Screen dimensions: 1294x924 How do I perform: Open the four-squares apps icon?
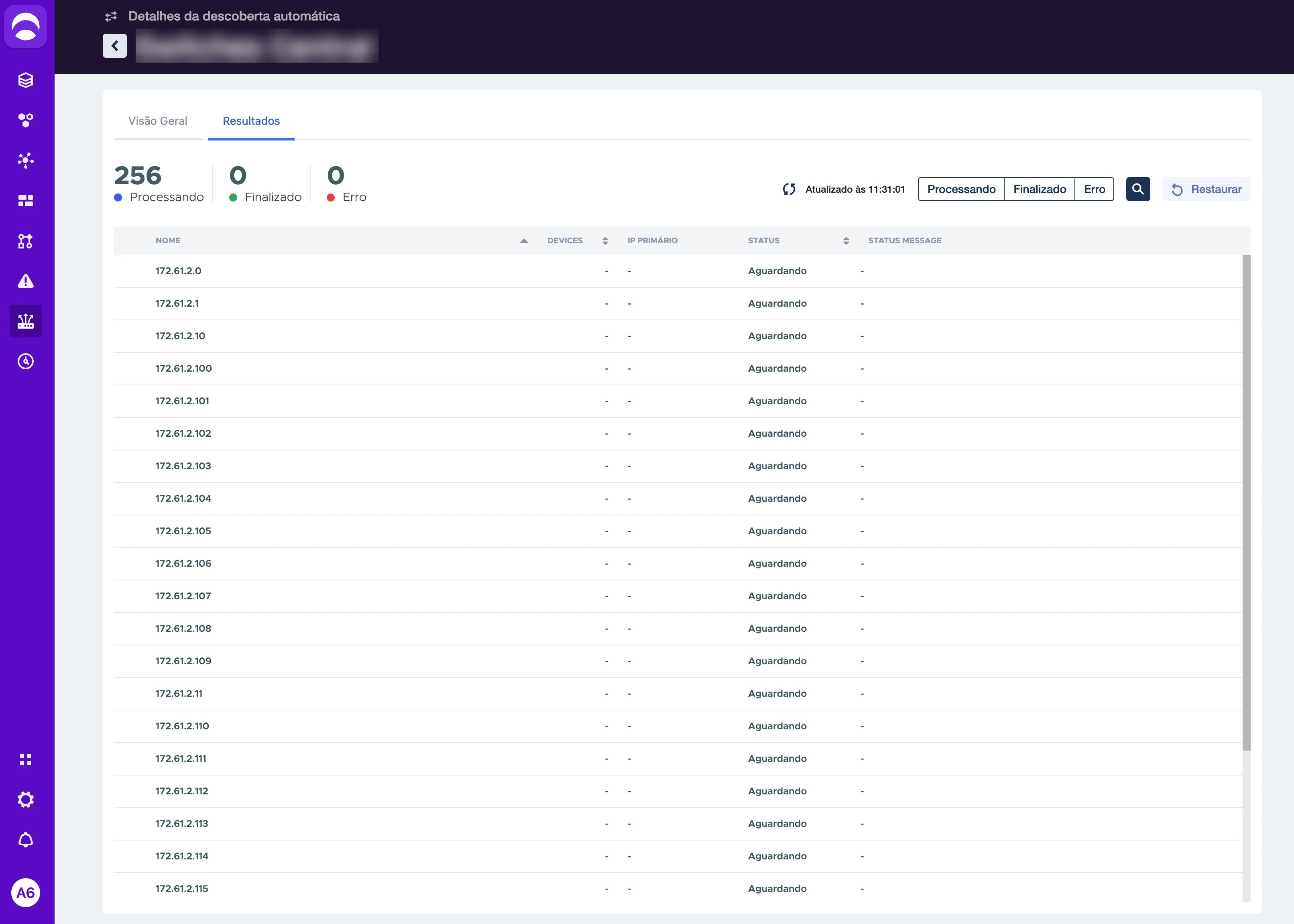coord(26,759)
